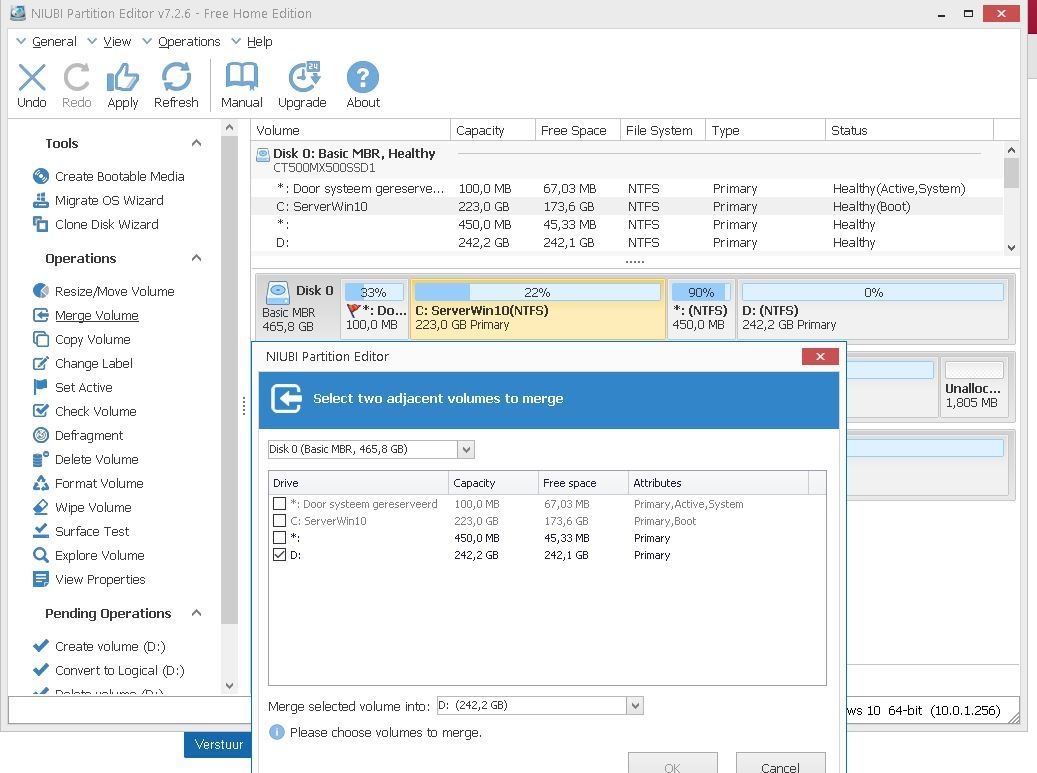Choose Wipe Volume operation
The width and height of the screenshot is (1037, 773).
(x=93, y=508)
